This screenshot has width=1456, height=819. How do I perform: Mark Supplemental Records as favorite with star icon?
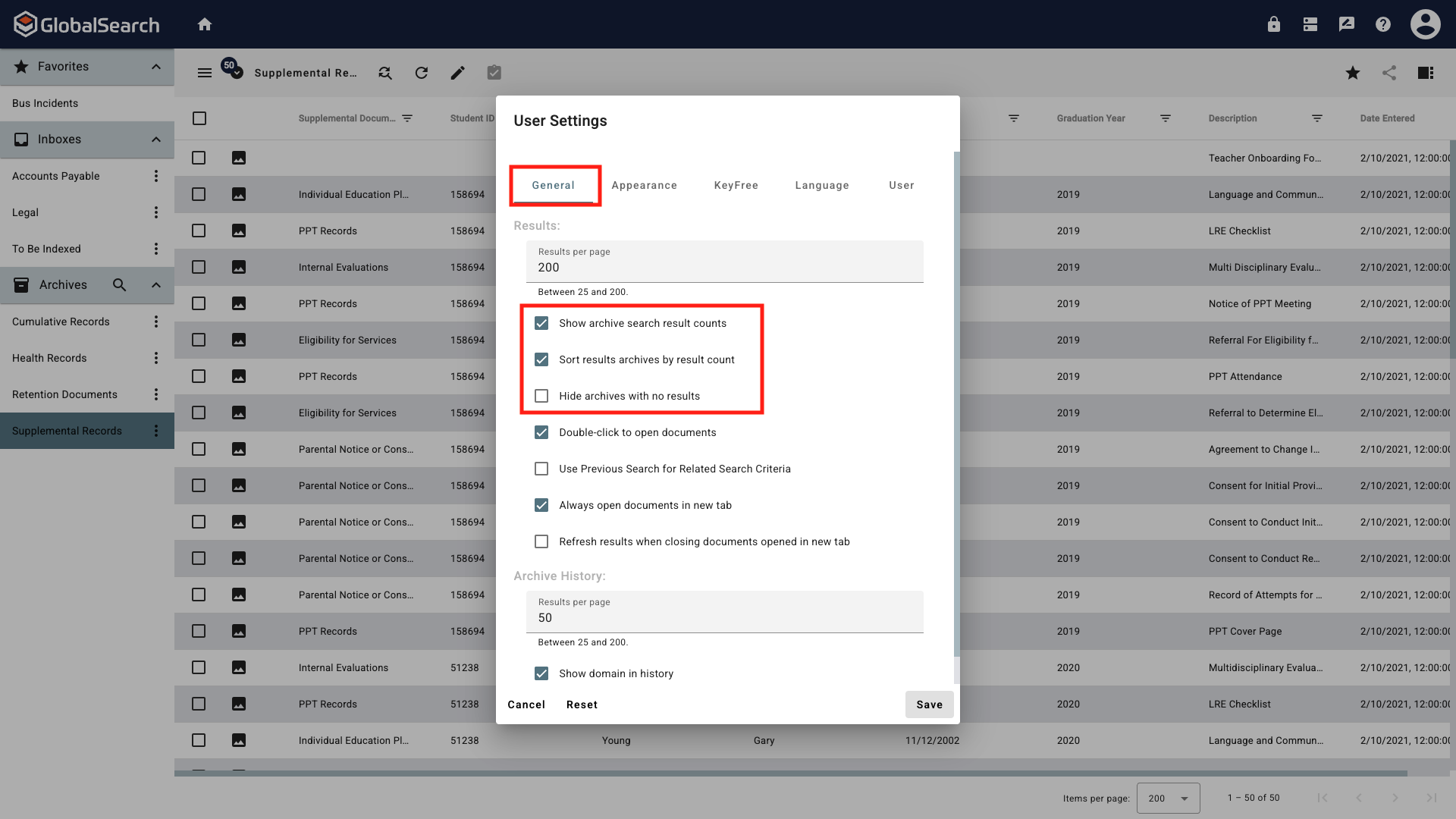point(1352,72)
